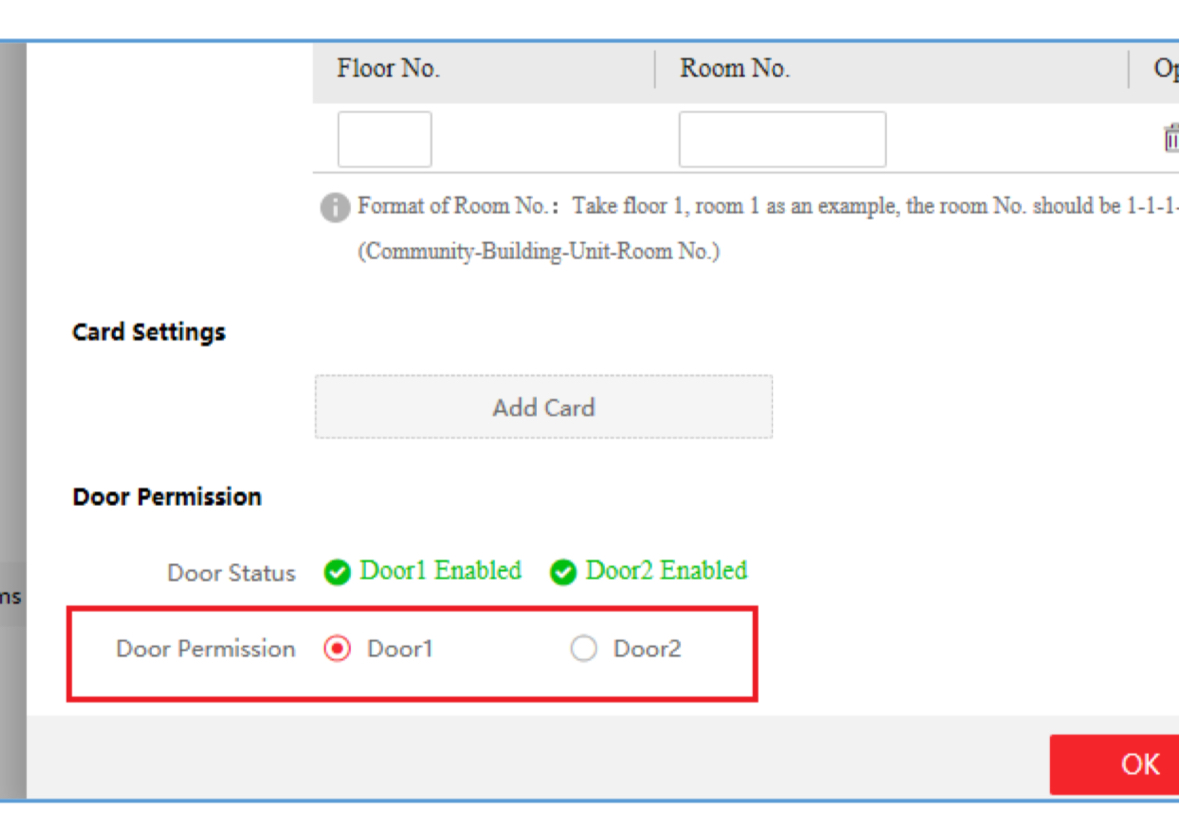The width and height of the screenshot is (1179, 824).
Task: Select the Door1 radio button
Action: pos(338,650)
